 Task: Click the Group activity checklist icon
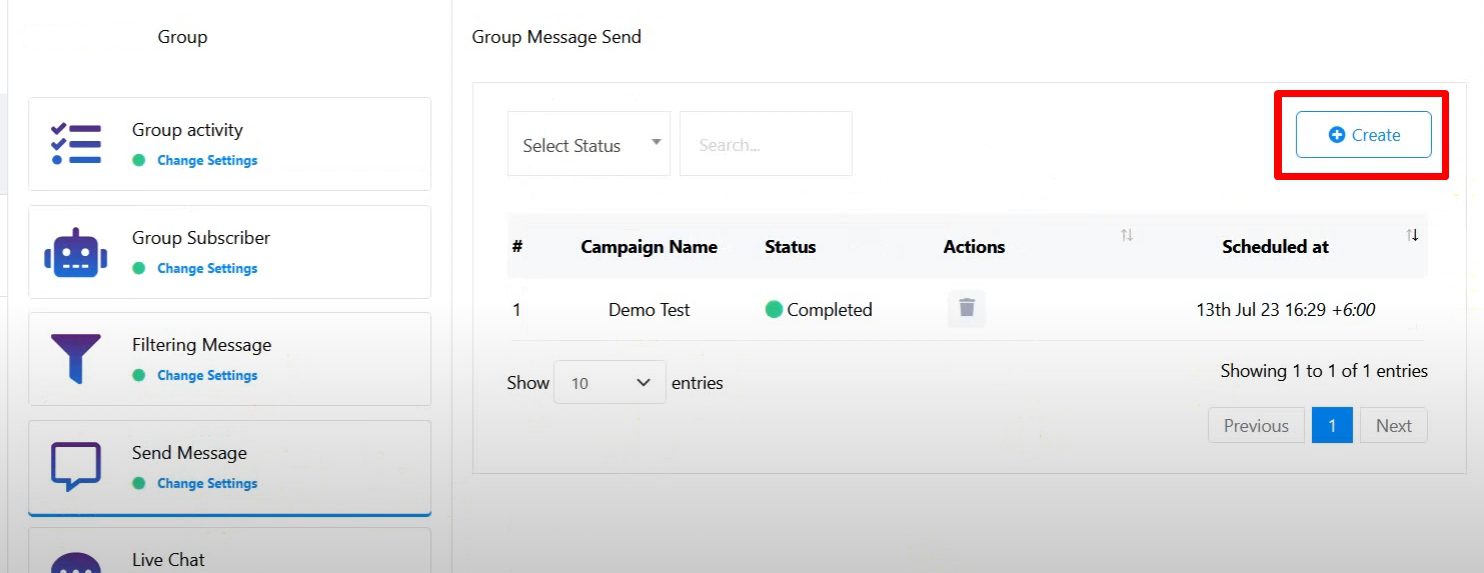click(76, 144)
